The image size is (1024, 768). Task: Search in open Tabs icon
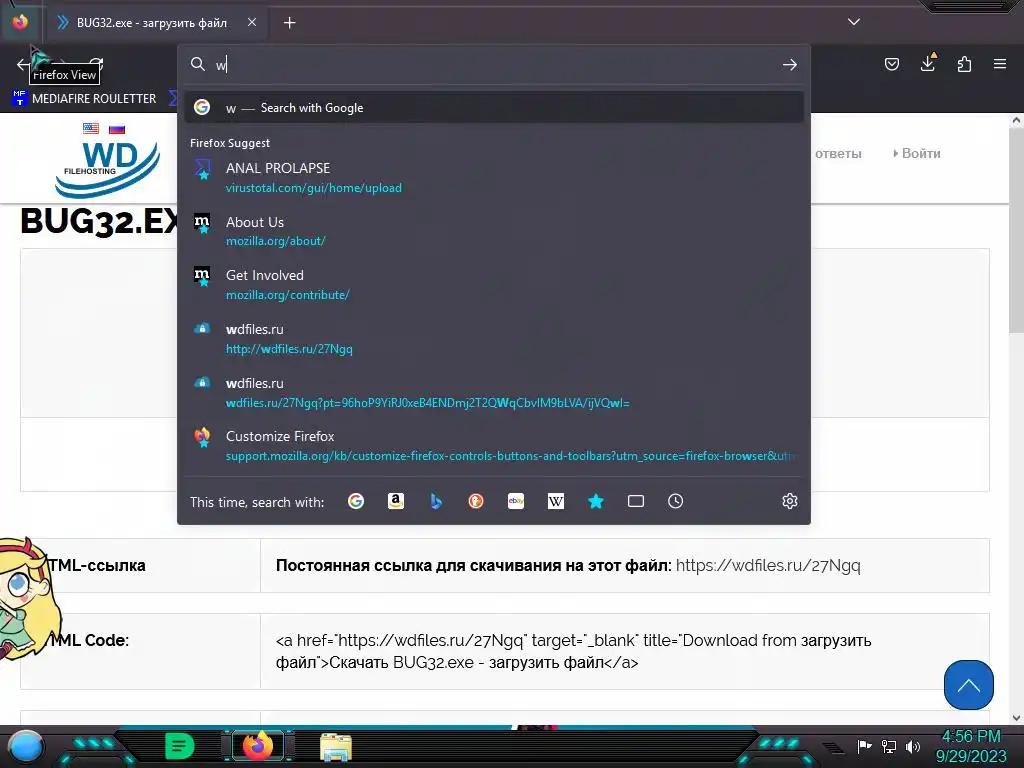click(x=635, y=501)
